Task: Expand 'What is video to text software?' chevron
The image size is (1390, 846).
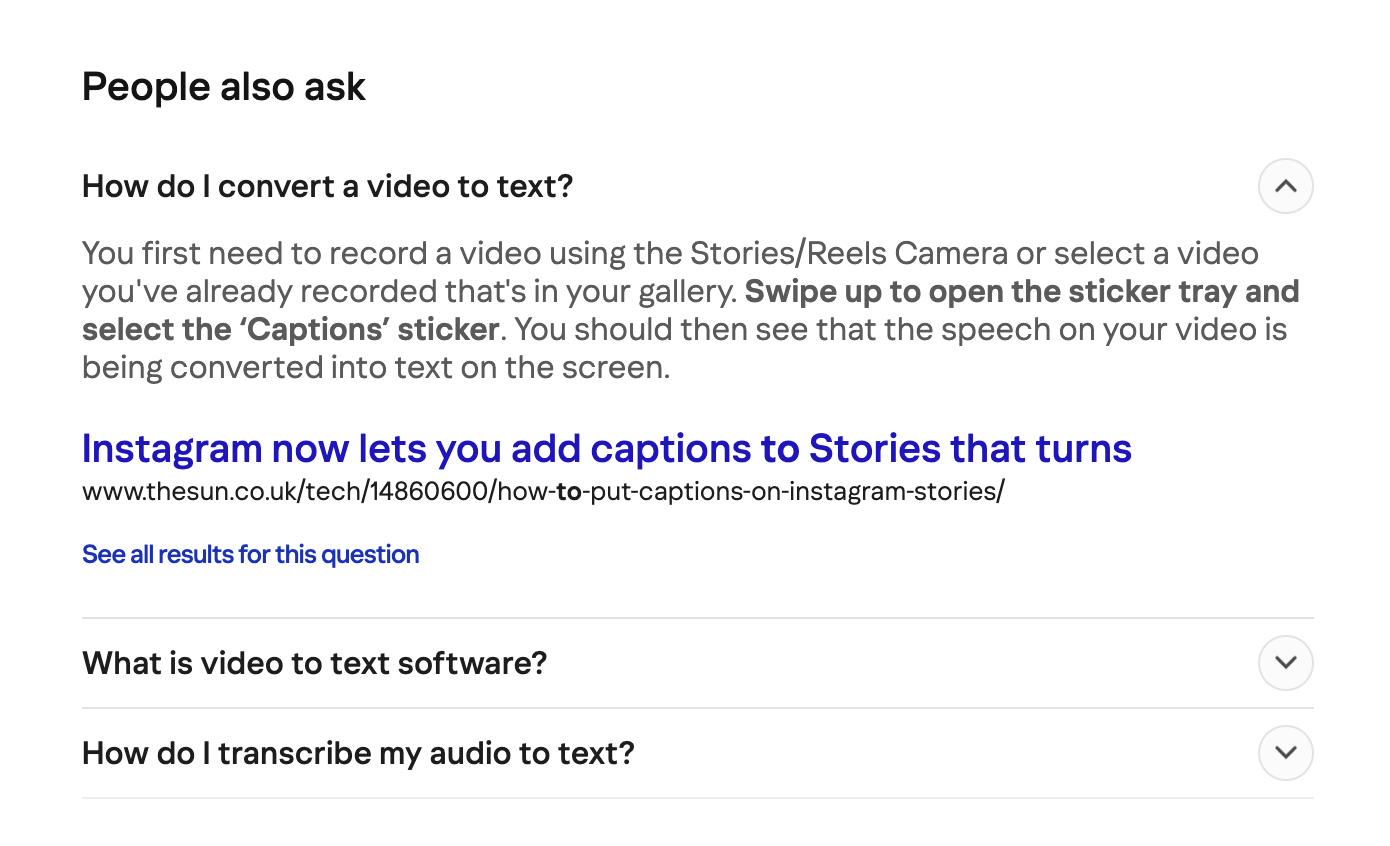Action: coord(1285,663)
